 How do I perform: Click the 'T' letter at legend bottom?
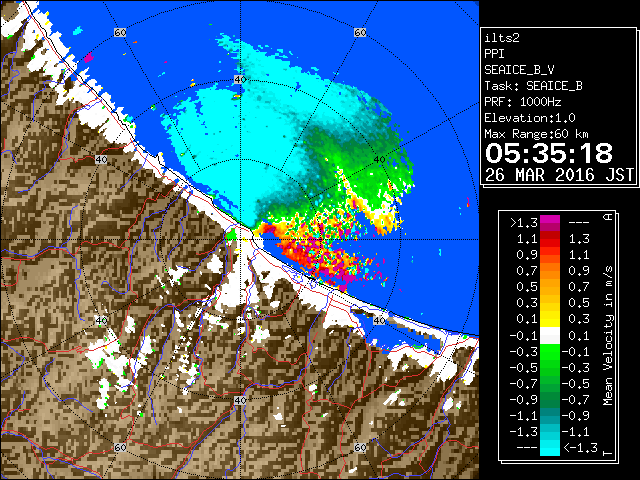pyautogui.click(x=608, y=453)
